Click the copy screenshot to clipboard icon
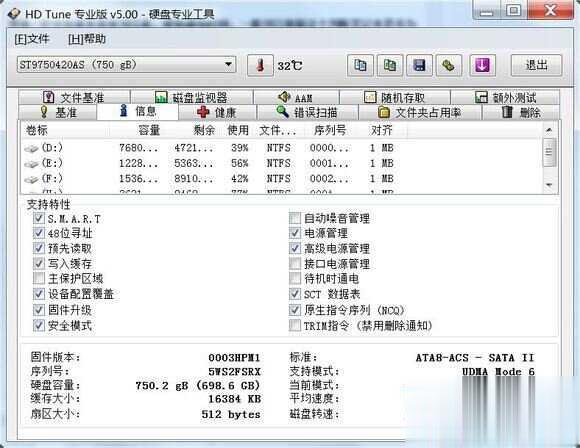This screenshot has height=448, width=580. coord(390,65)
